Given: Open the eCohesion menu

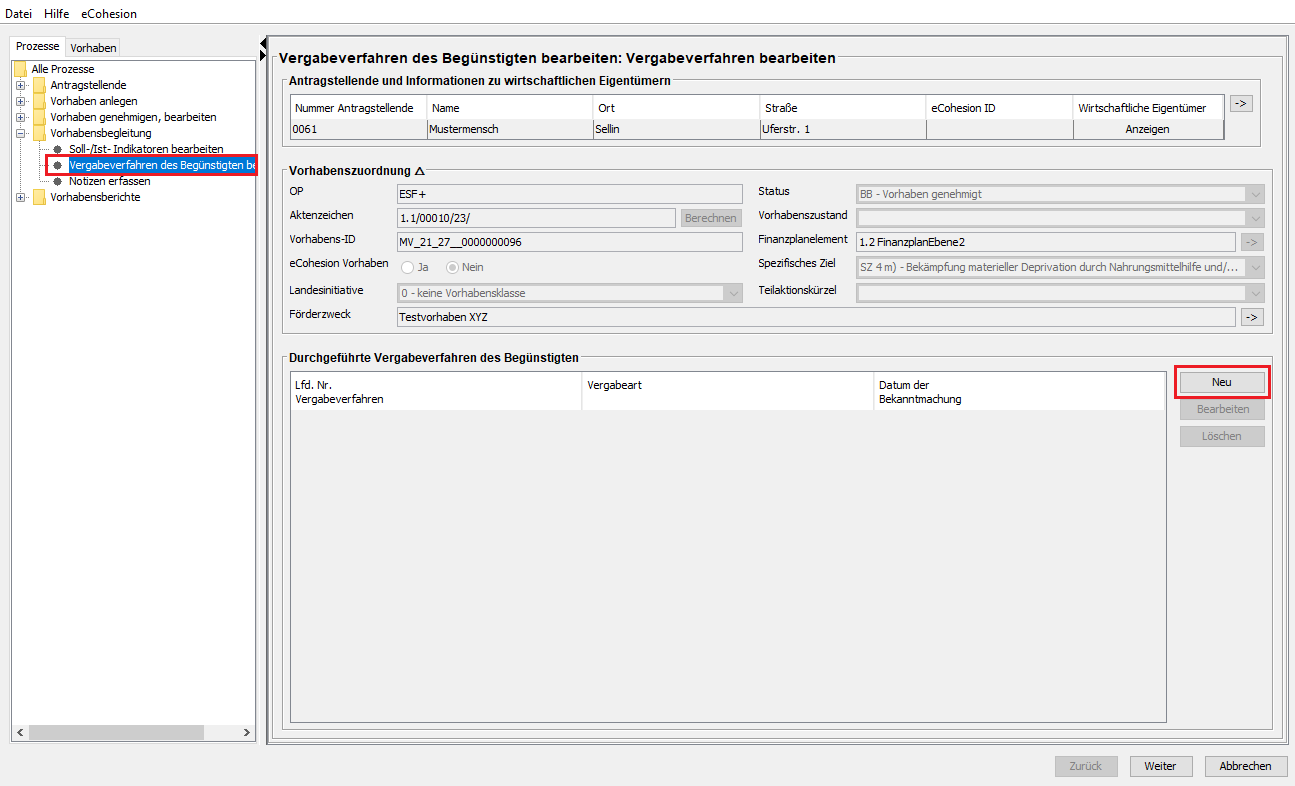Looking at the screenshot, I should click(x=109, y=14).
